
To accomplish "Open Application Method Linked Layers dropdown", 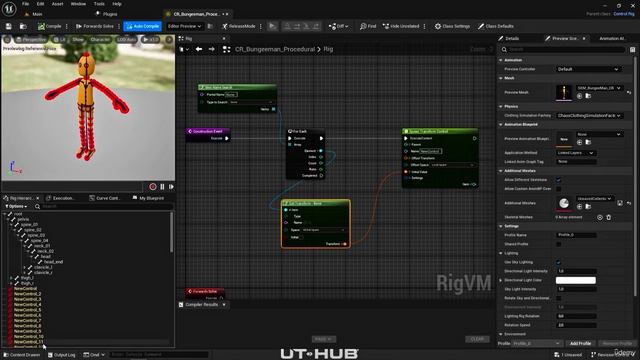I will pos(576,153).
